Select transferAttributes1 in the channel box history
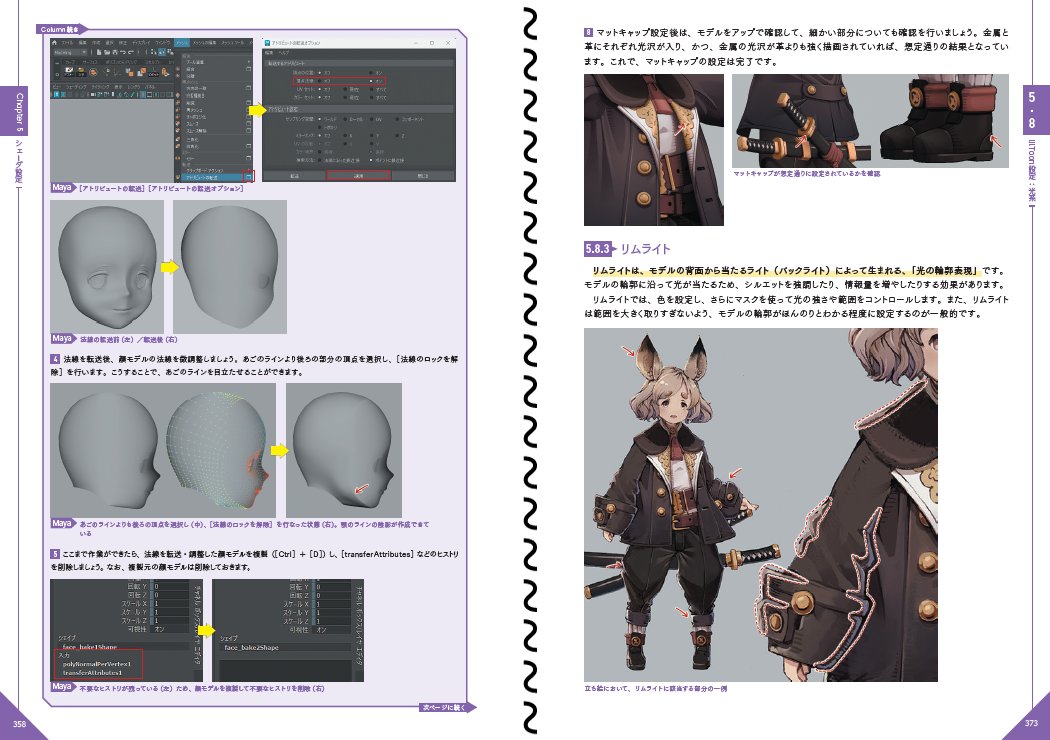The width and height of the screenshot is (1050, 740). pyautogui.click(x=93, y=672)
